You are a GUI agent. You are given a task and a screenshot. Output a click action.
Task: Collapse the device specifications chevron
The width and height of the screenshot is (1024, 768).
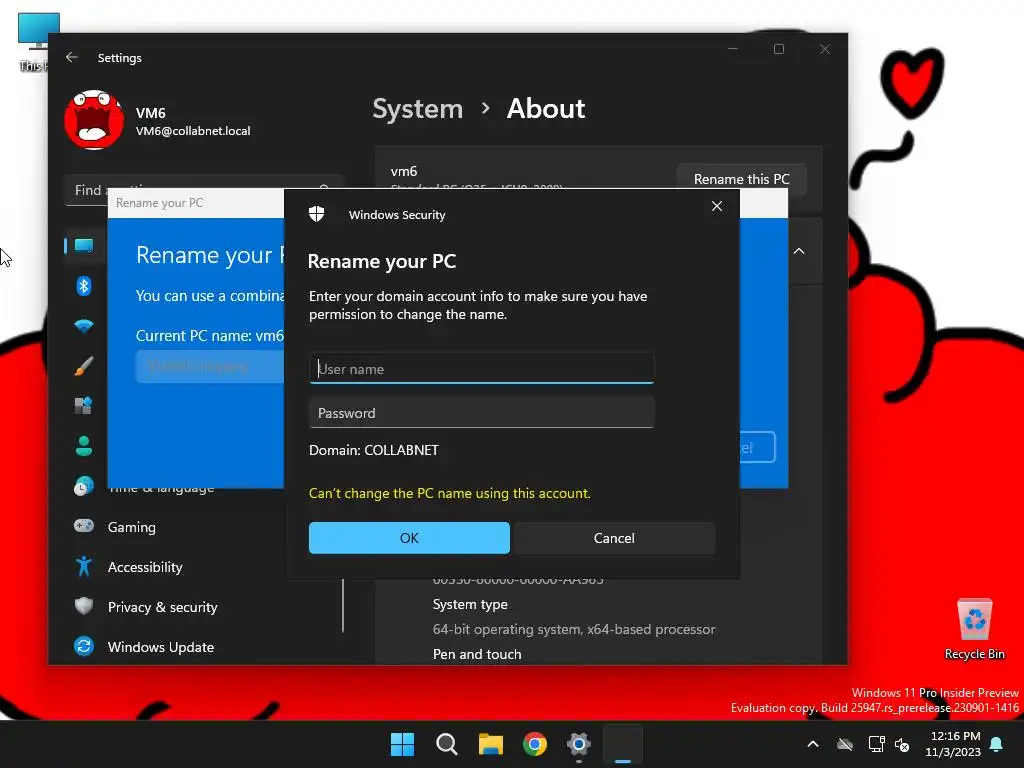click(799, 251)
